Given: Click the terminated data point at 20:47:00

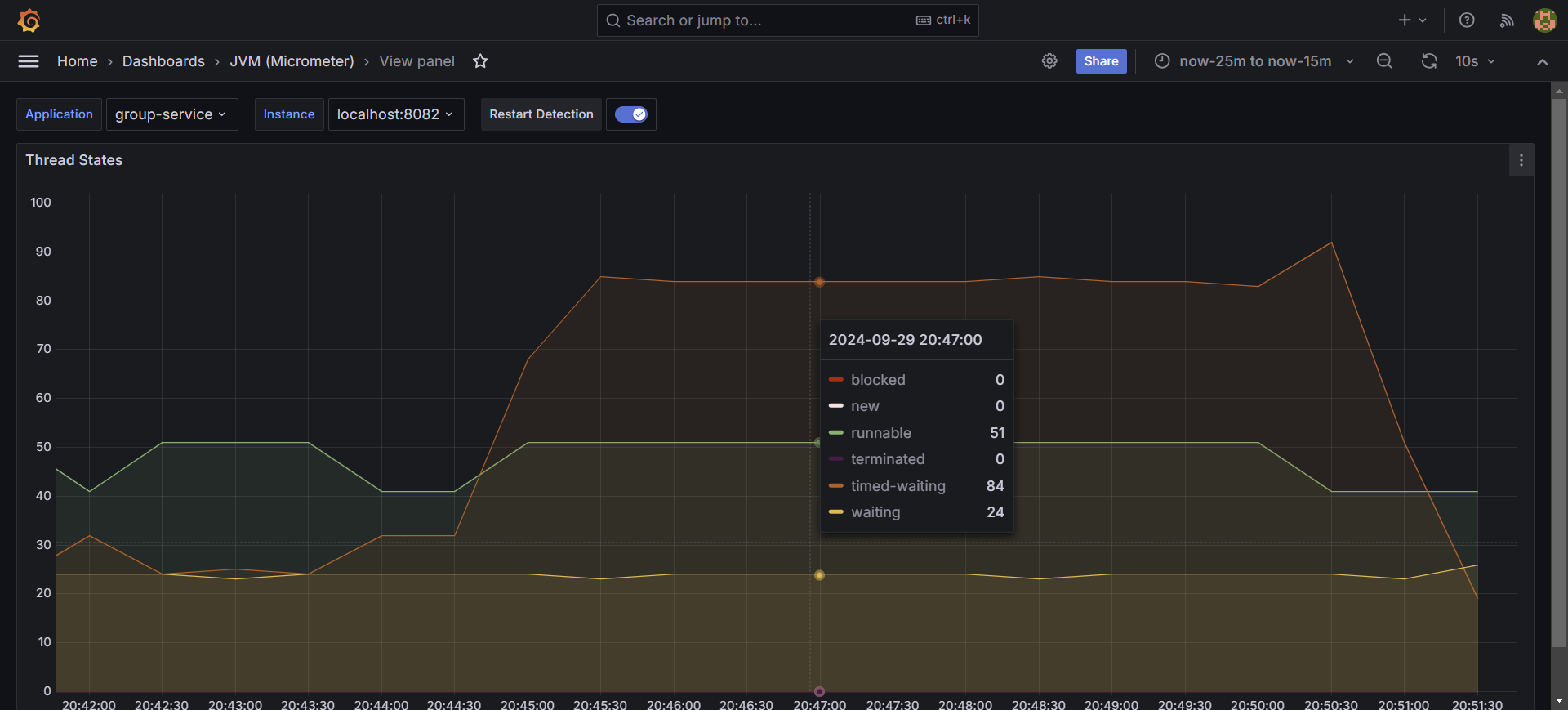Looking at the screenshot, I should 819,691.
